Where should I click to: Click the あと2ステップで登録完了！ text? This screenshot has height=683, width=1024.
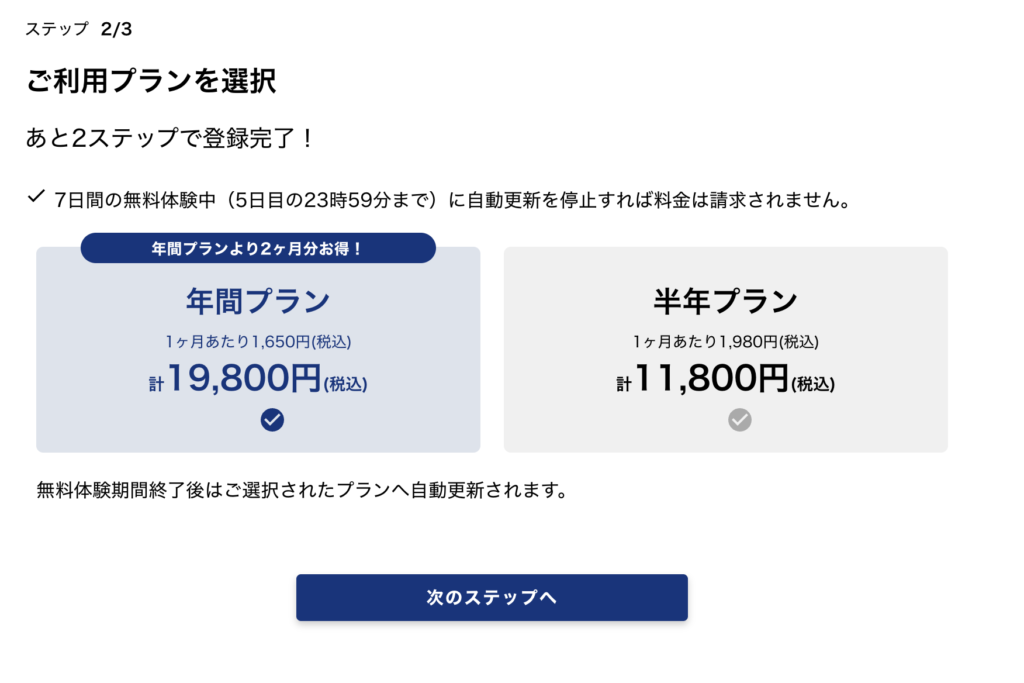pyautogui.click(x=170, y=138)
